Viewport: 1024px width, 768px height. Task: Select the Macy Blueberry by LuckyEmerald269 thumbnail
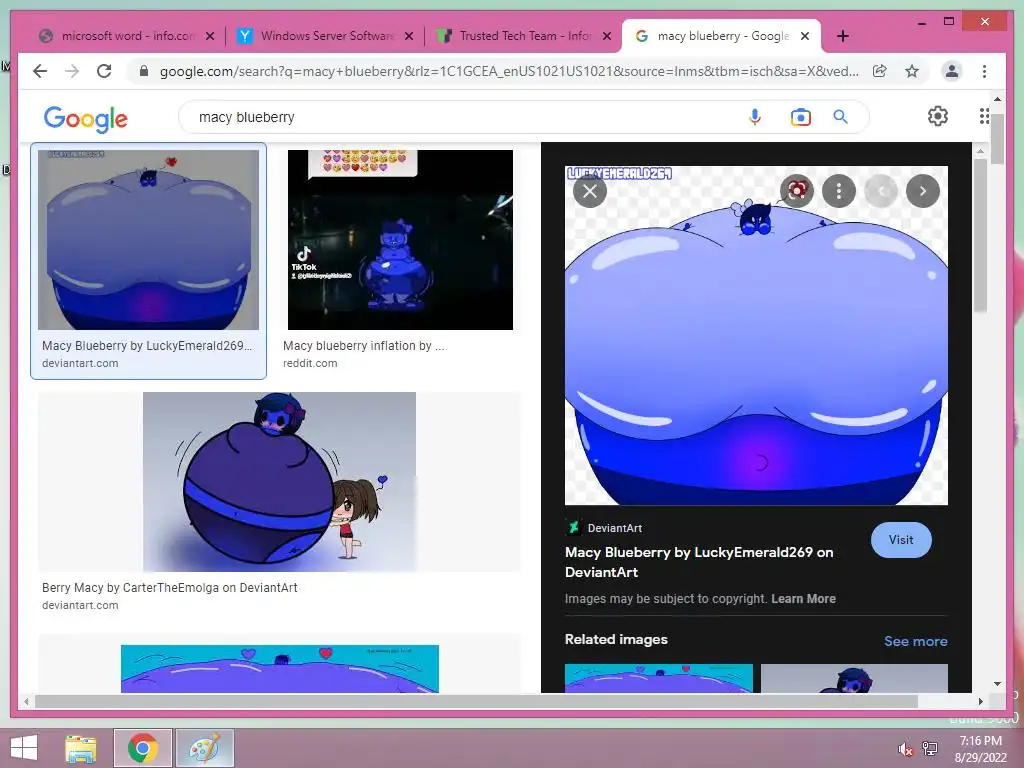point(148,240)
